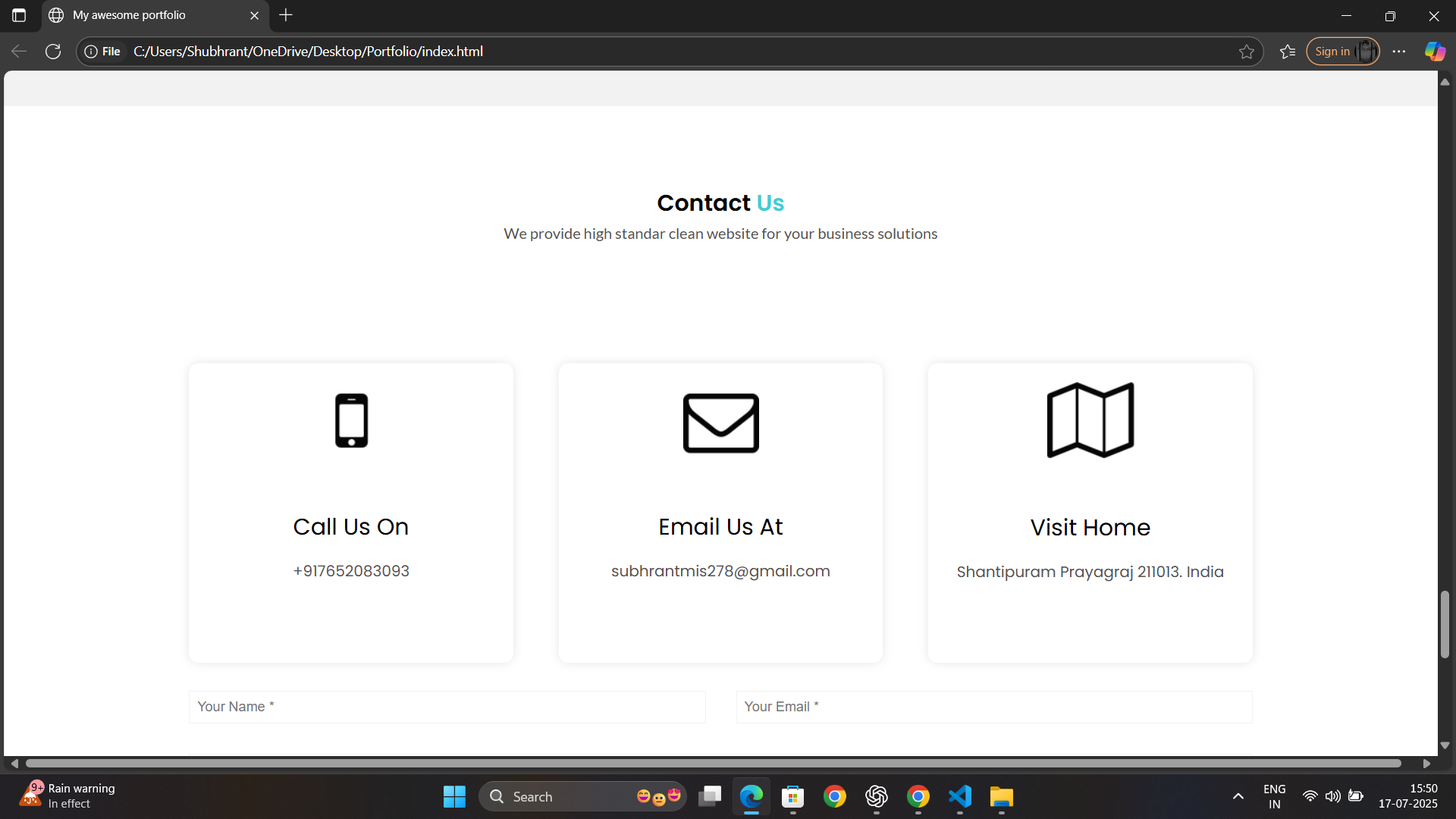
Task: Click the vertical scrollbar down arrow
Action: point(1445,745)
